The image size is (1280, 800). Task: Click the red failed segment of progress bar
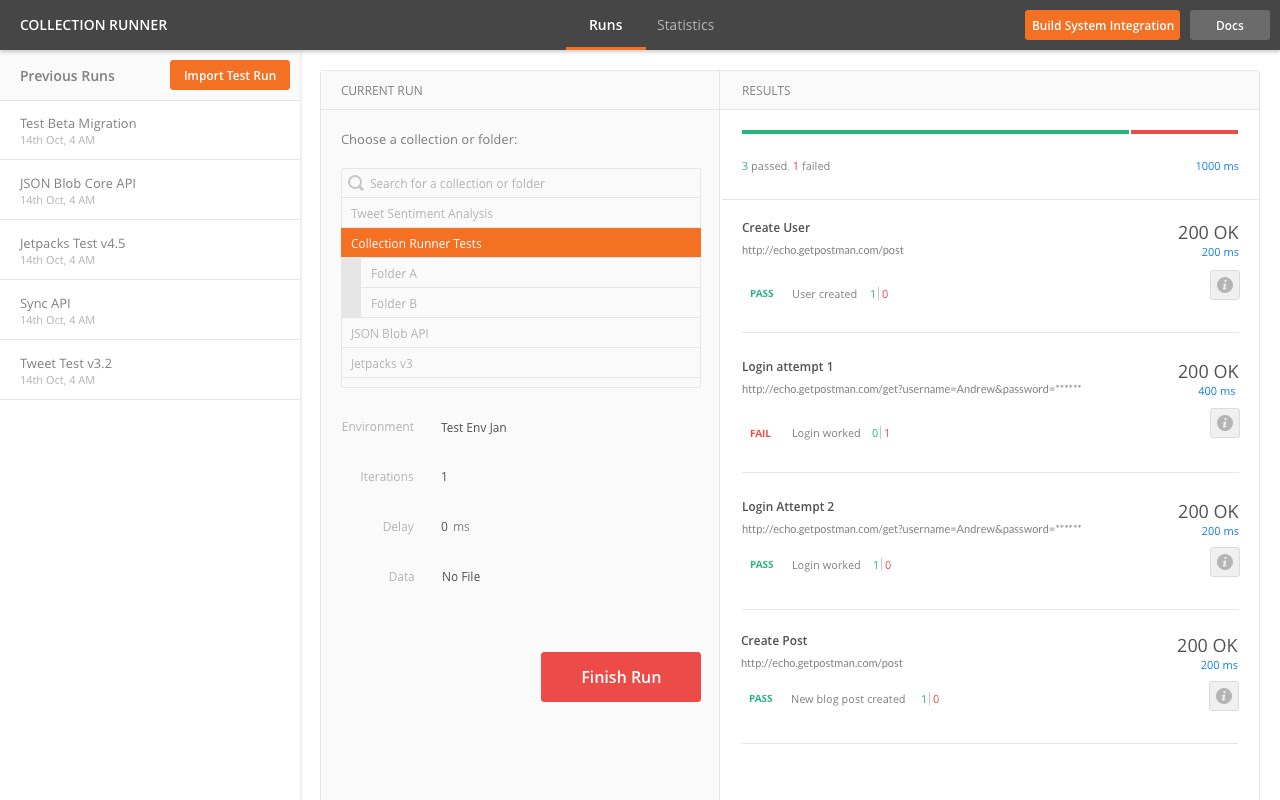tap(1185, 132)
